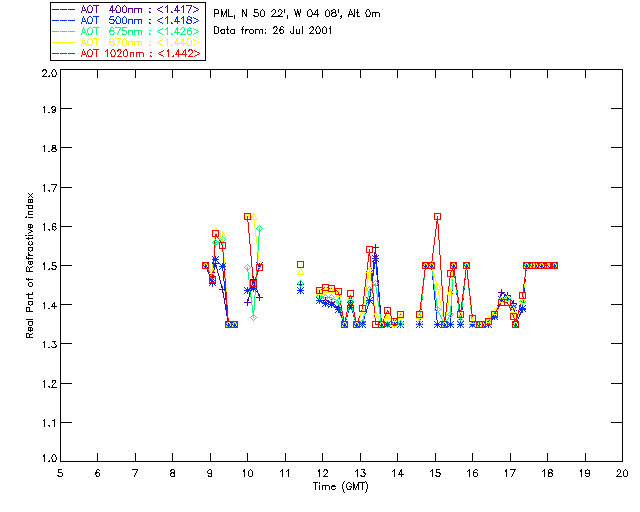Click the 17 label on the time axis

click(x=510, y=473)
